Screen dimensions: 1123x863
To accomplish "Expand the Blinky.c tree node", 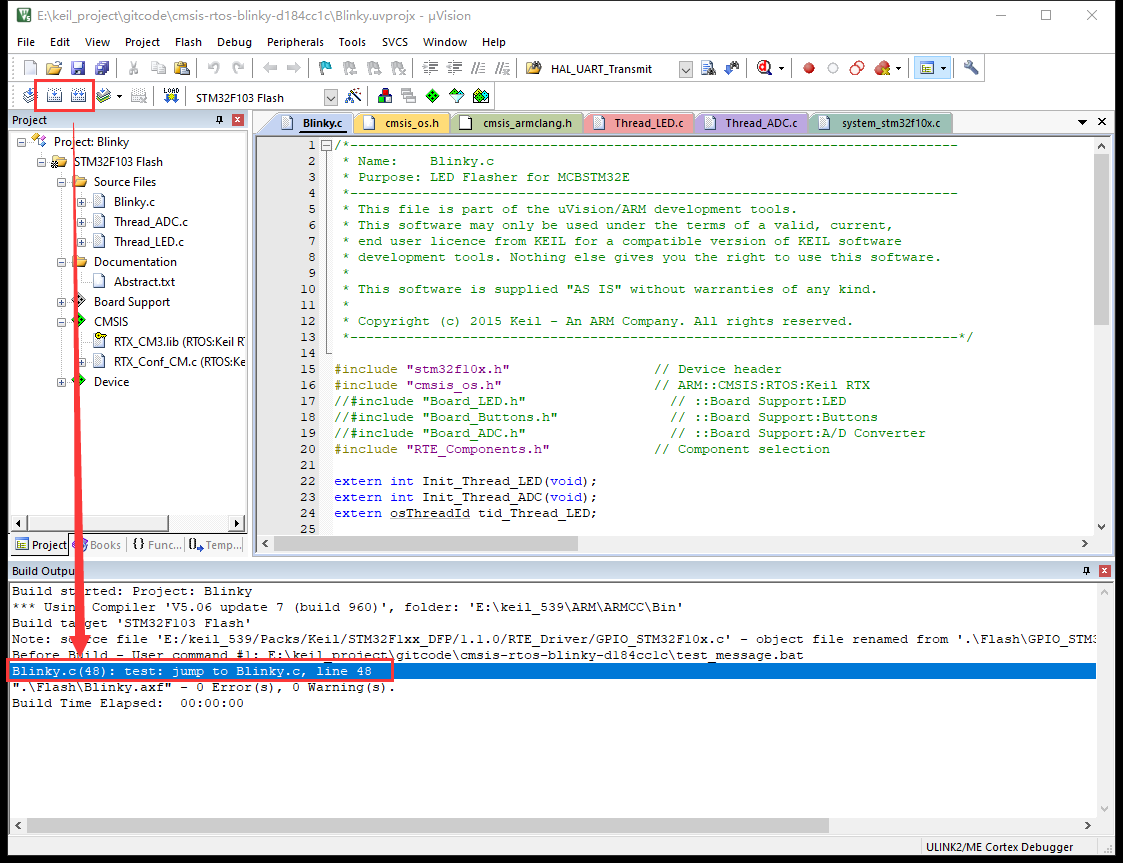I will [82, 202].
